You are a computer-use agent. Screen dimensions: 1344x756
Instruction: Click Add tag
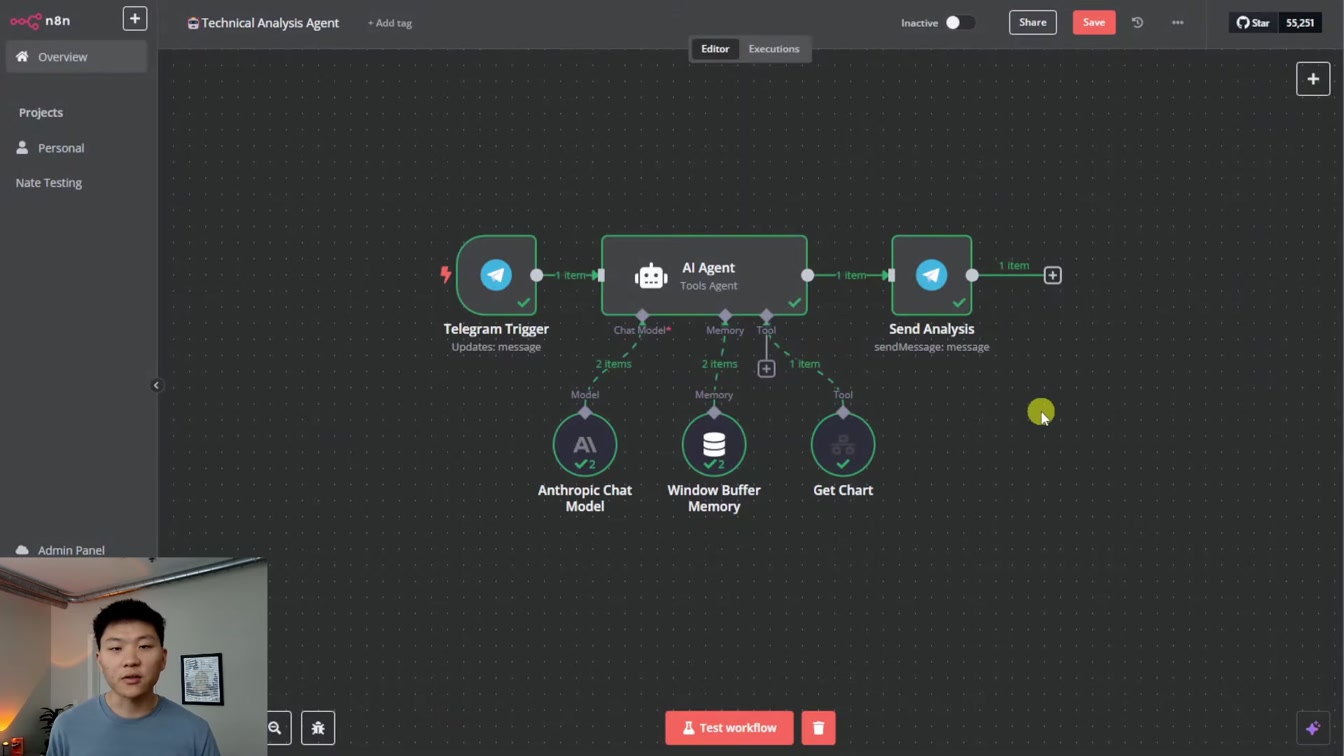coord(389,23)
